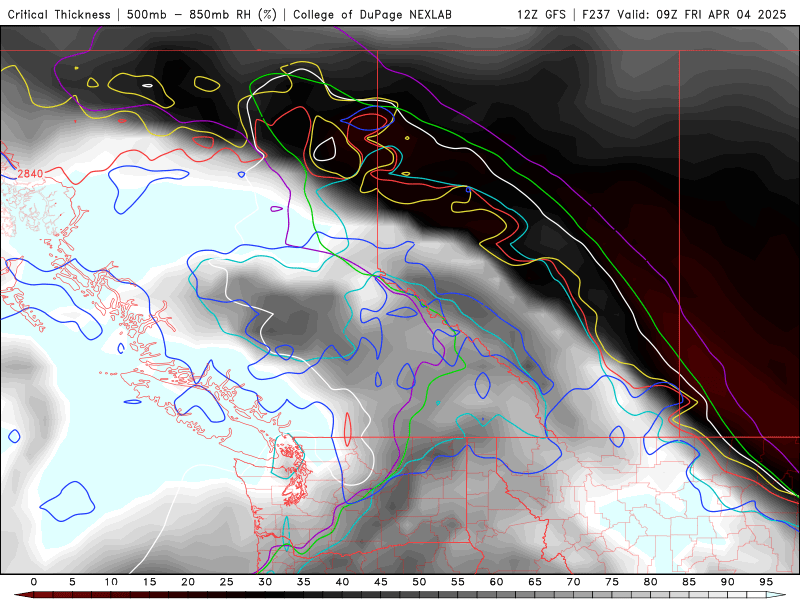Click the "80" scale number
The height and width of the screenshot is (600, 800).
coord(651,582)
